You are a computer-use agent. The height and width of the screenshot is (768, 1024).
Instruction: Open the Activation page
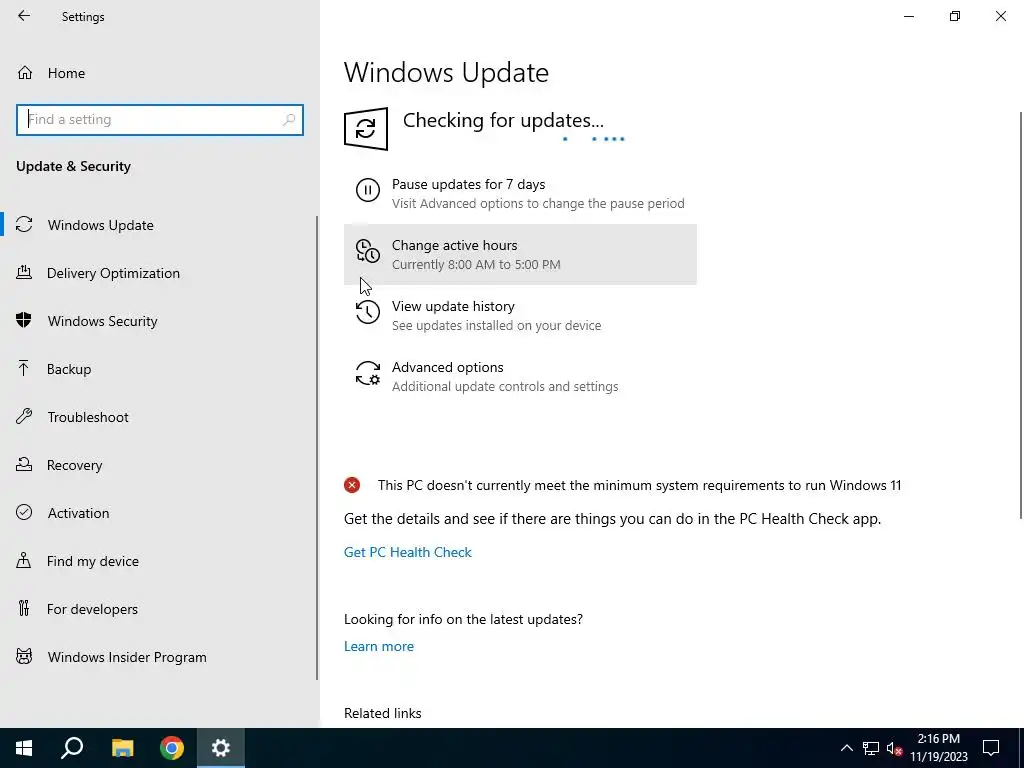click(x=159, y=513)
